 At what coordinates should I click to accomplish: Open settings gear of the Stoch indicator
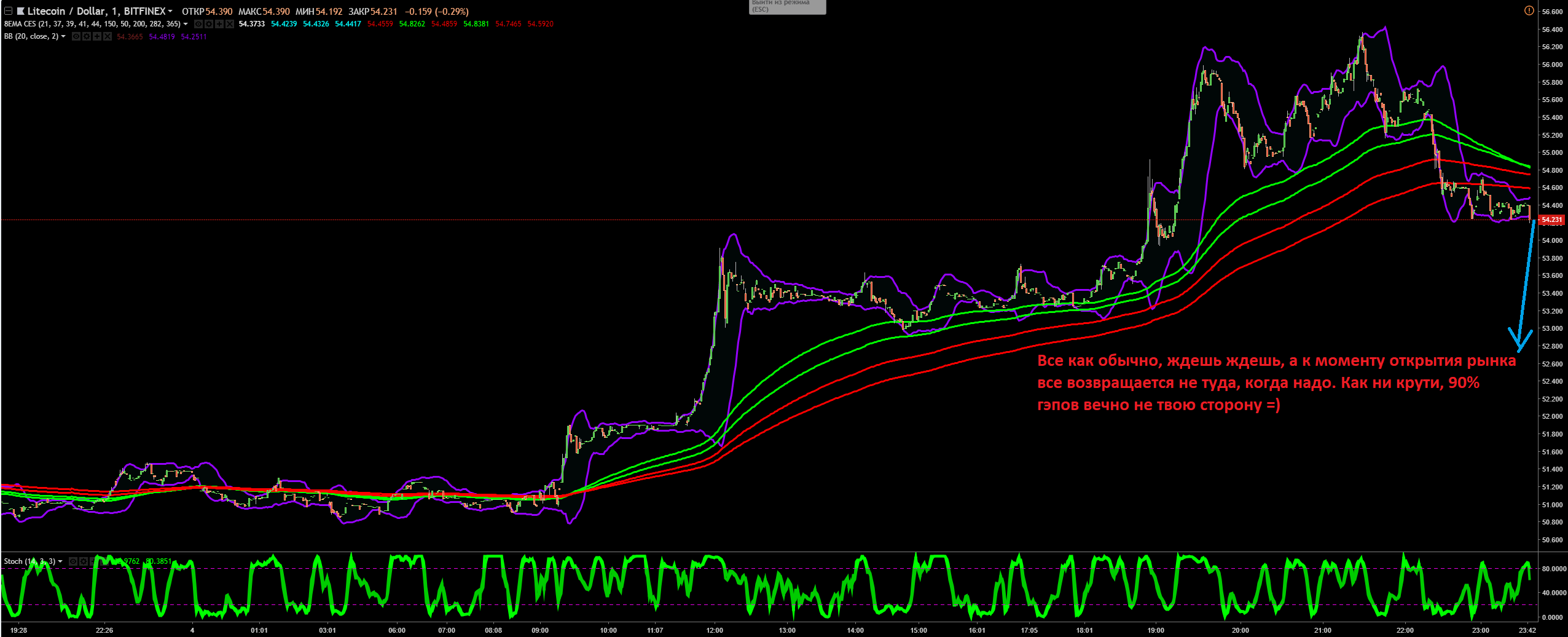click(x=84, y=561)
